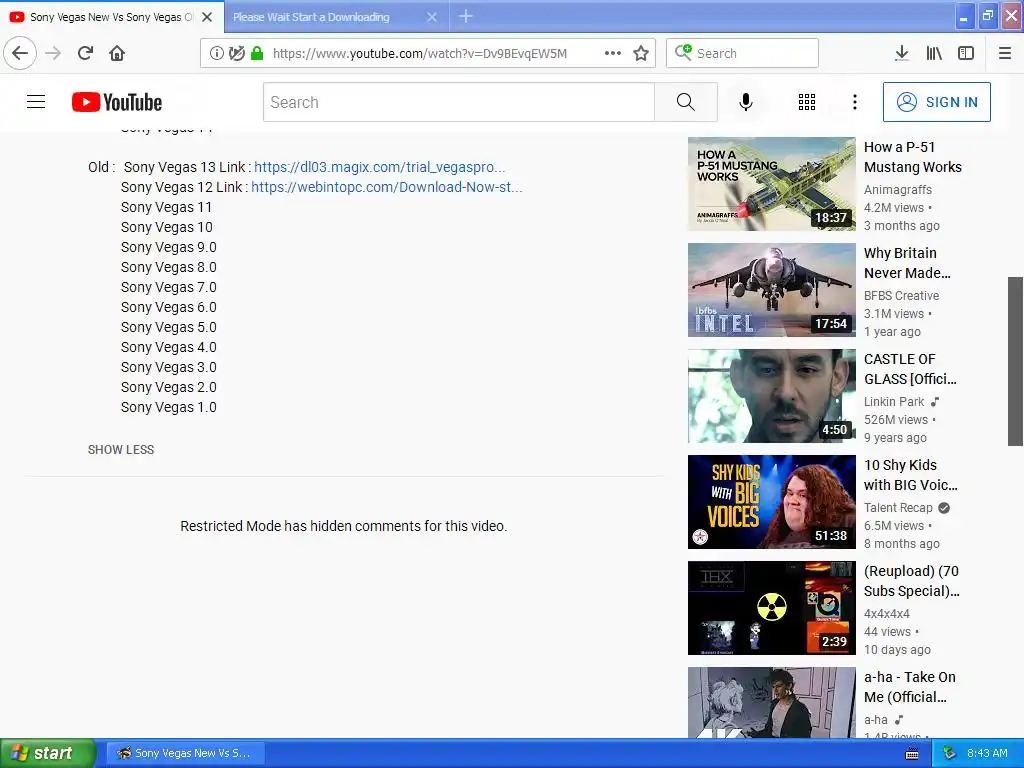The width and height of the screenshot is (1024, 768).
Task: Click the How a P-51 Mustang Works title
Action: 912,157
